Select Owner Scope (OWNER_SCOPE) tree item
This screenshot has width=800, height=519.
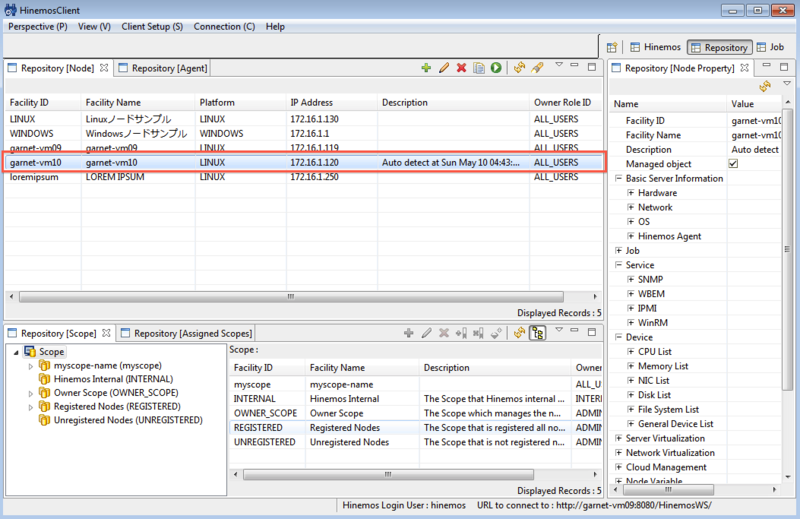click(116, 393)
